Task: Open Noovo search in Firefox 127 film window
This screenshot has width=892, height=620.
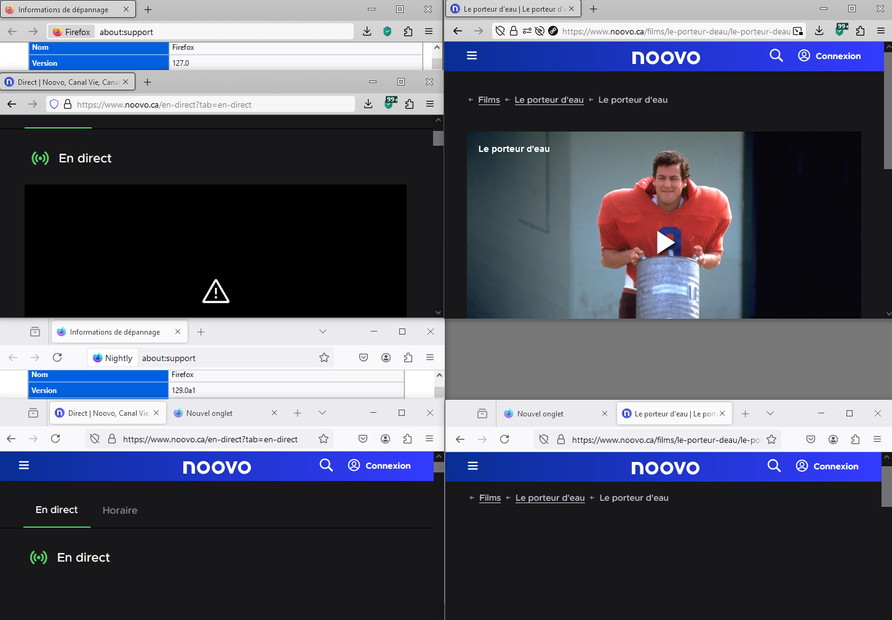Action: (776, 56)
